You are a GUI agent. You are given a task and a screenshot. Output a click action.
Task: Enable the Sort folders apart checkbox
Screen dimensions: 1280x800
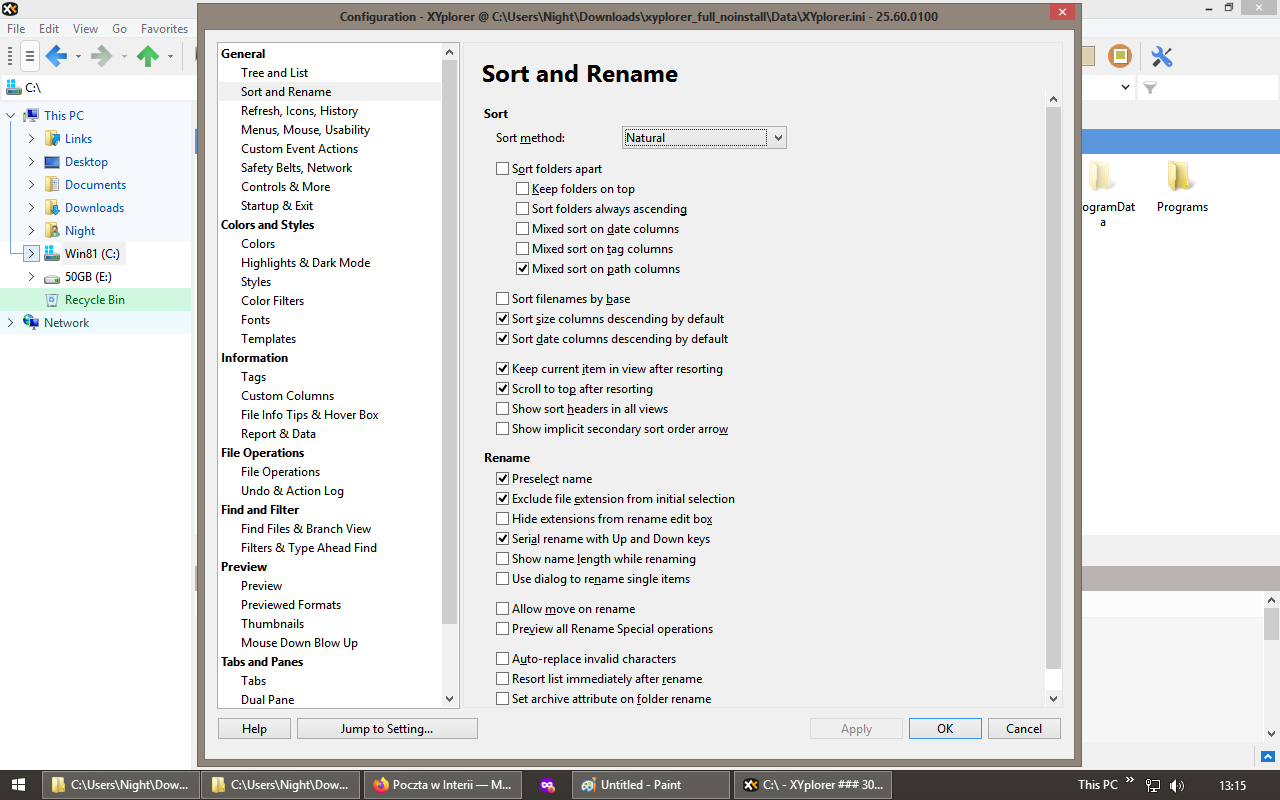pyautogui.click(x=503, y=168)
